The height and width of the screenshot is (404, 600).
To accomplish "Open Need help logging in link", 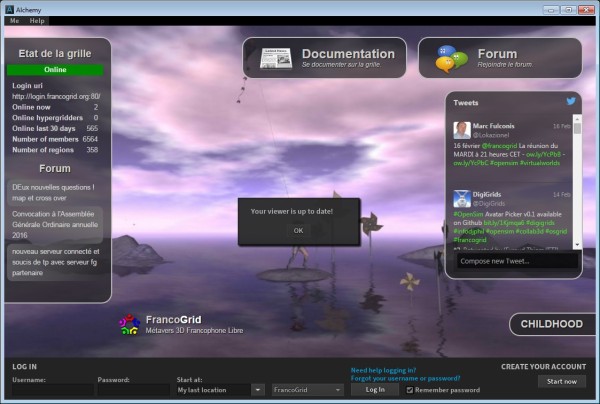I will tap(383, 370).
